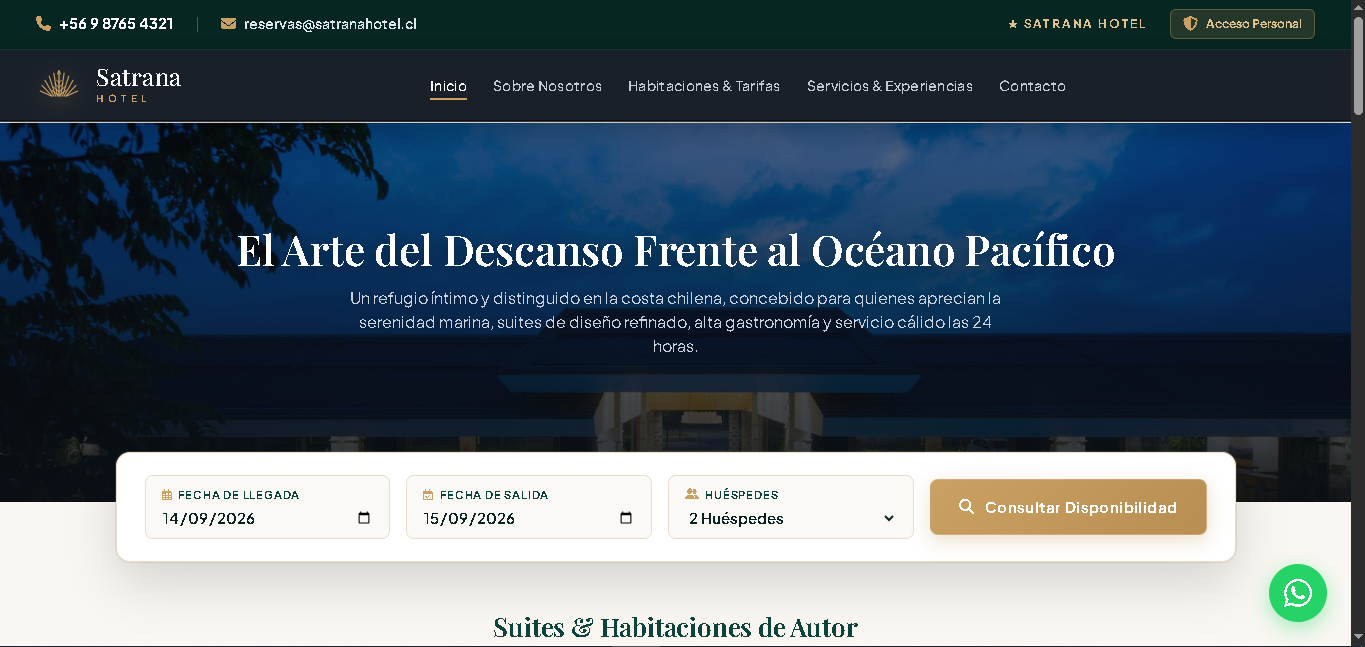Click the calendar icon beside FECHA DE SALIDA label

(x=428, y=495)
